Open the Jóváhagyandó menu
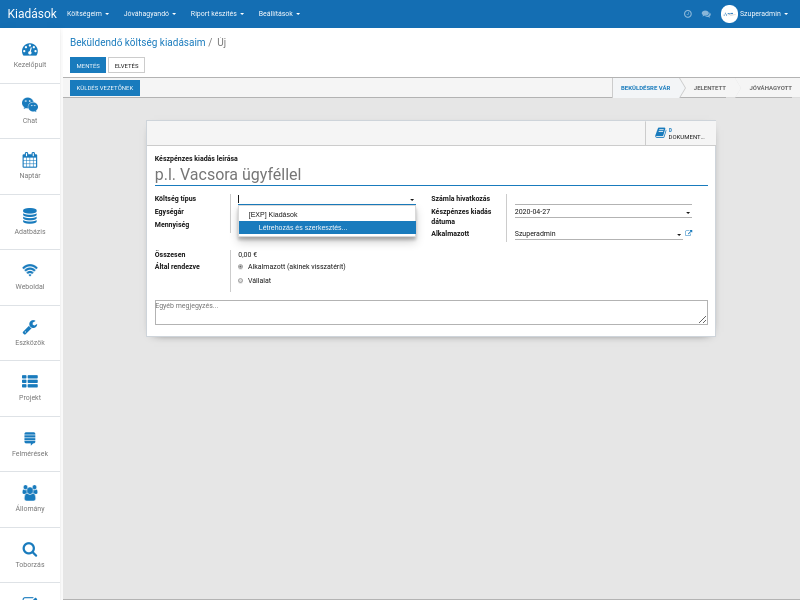The image size is (800, 600). pos(149,14)
